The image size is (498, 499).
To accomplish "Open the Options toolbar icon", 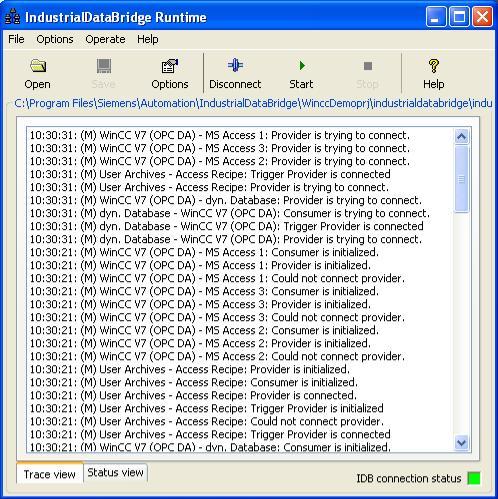I will click(170, 66).
